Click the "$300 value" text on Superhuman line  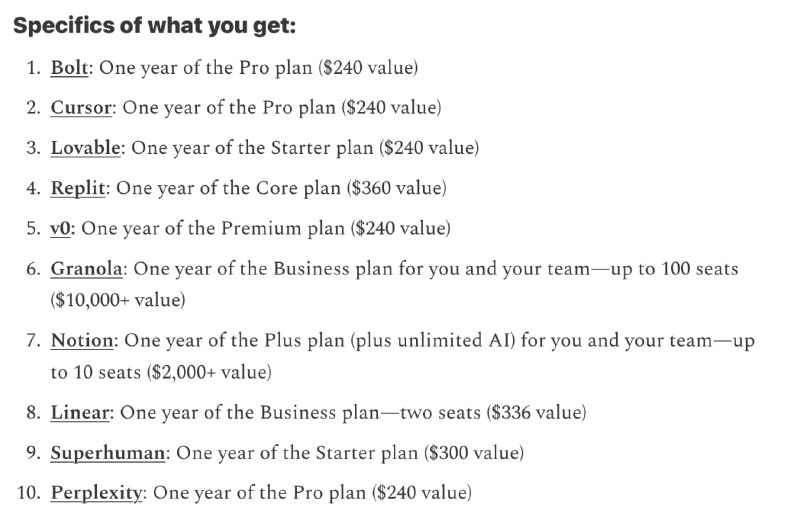(x=474, y=453)
